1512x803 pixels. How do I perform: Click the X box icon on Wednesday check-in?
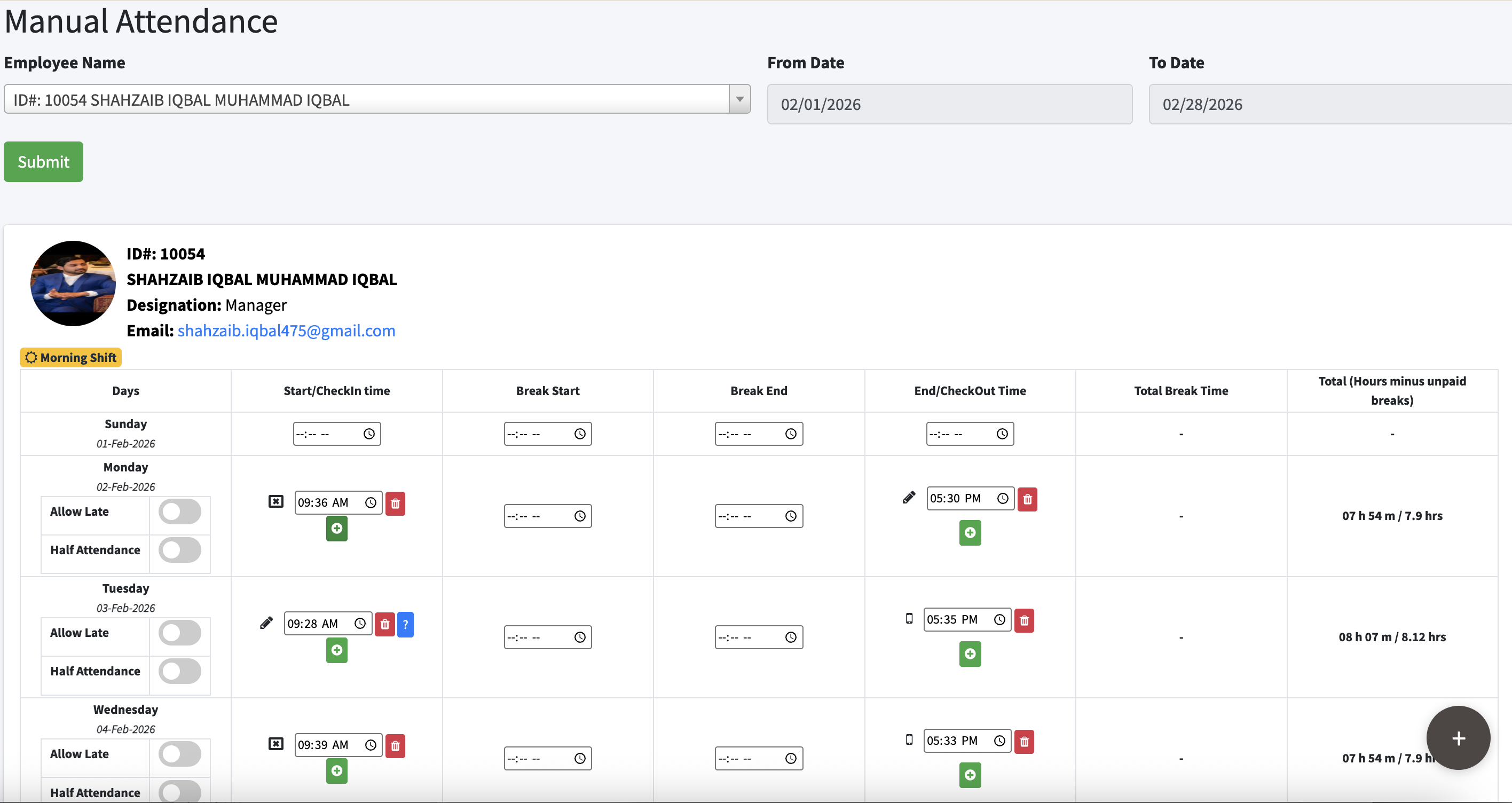point(276,744)
